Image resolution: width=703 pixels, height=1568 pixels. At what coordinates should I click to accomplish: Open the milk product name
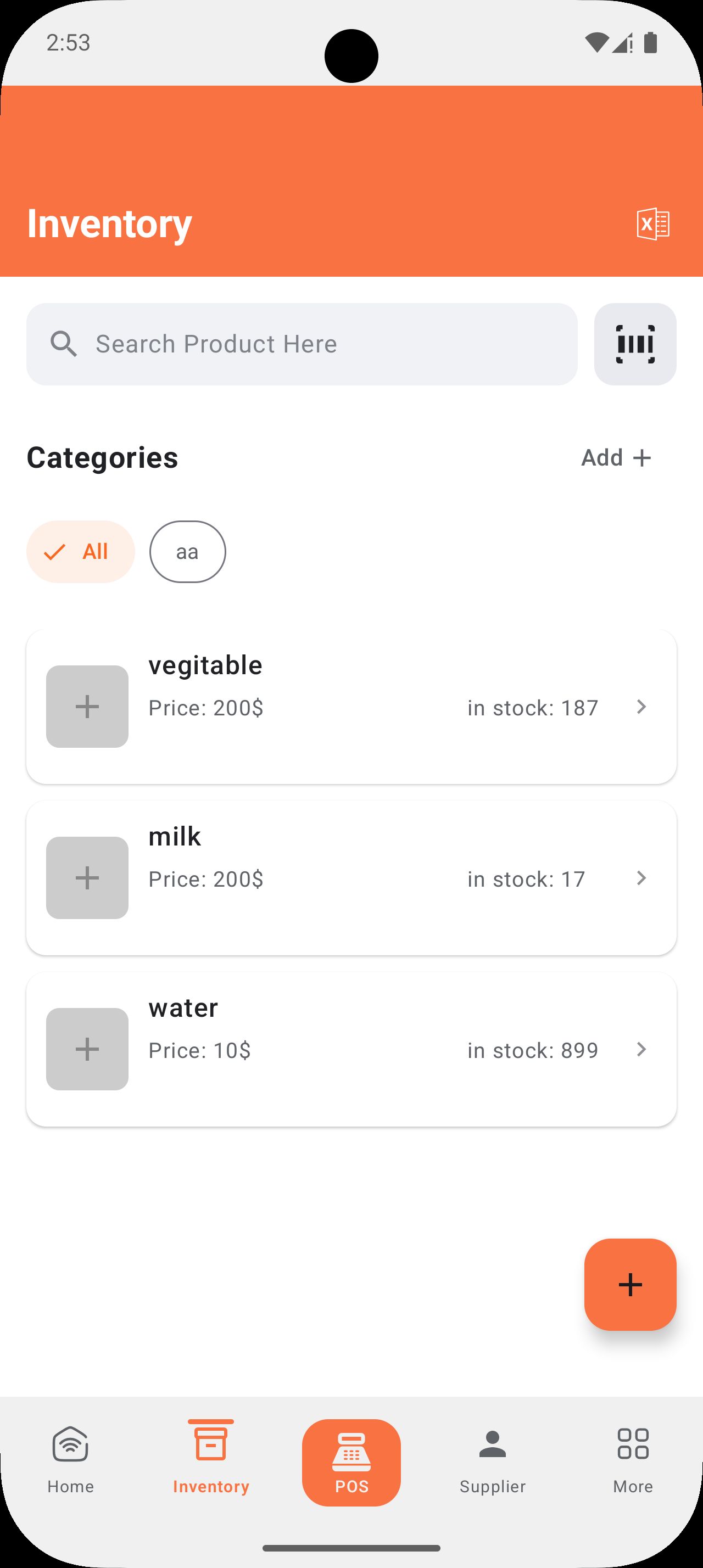click(175, 837)
